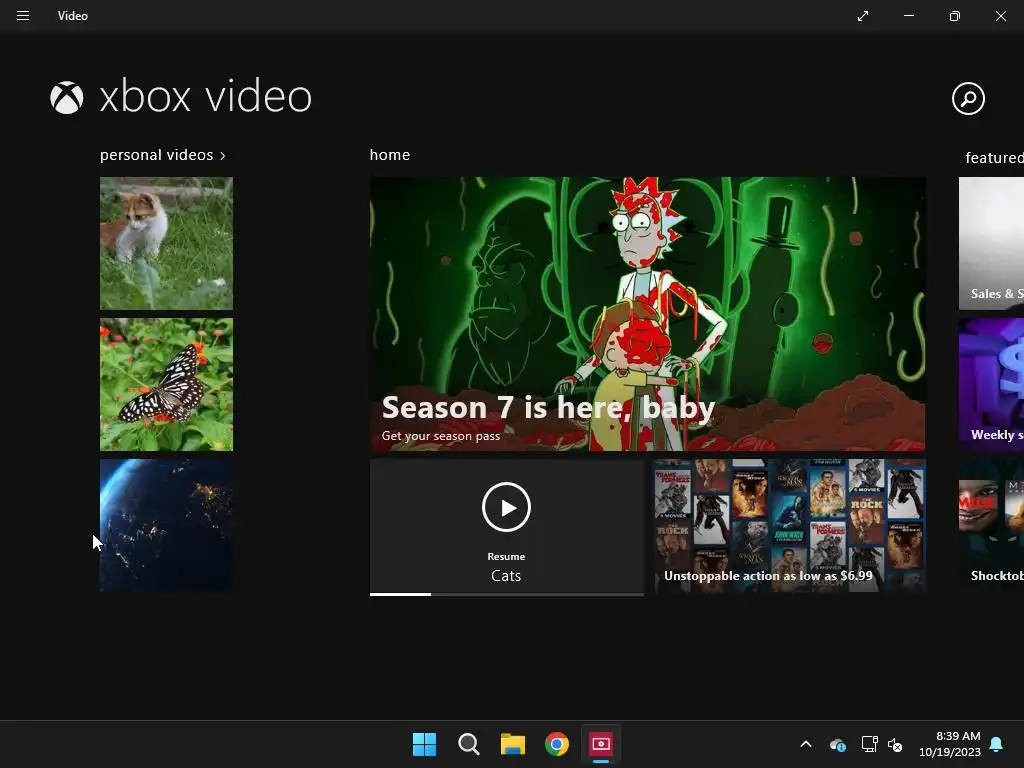The image size is (1024, 768).
Task: Open the notification bell icon
Action: (x=997, y=744)
